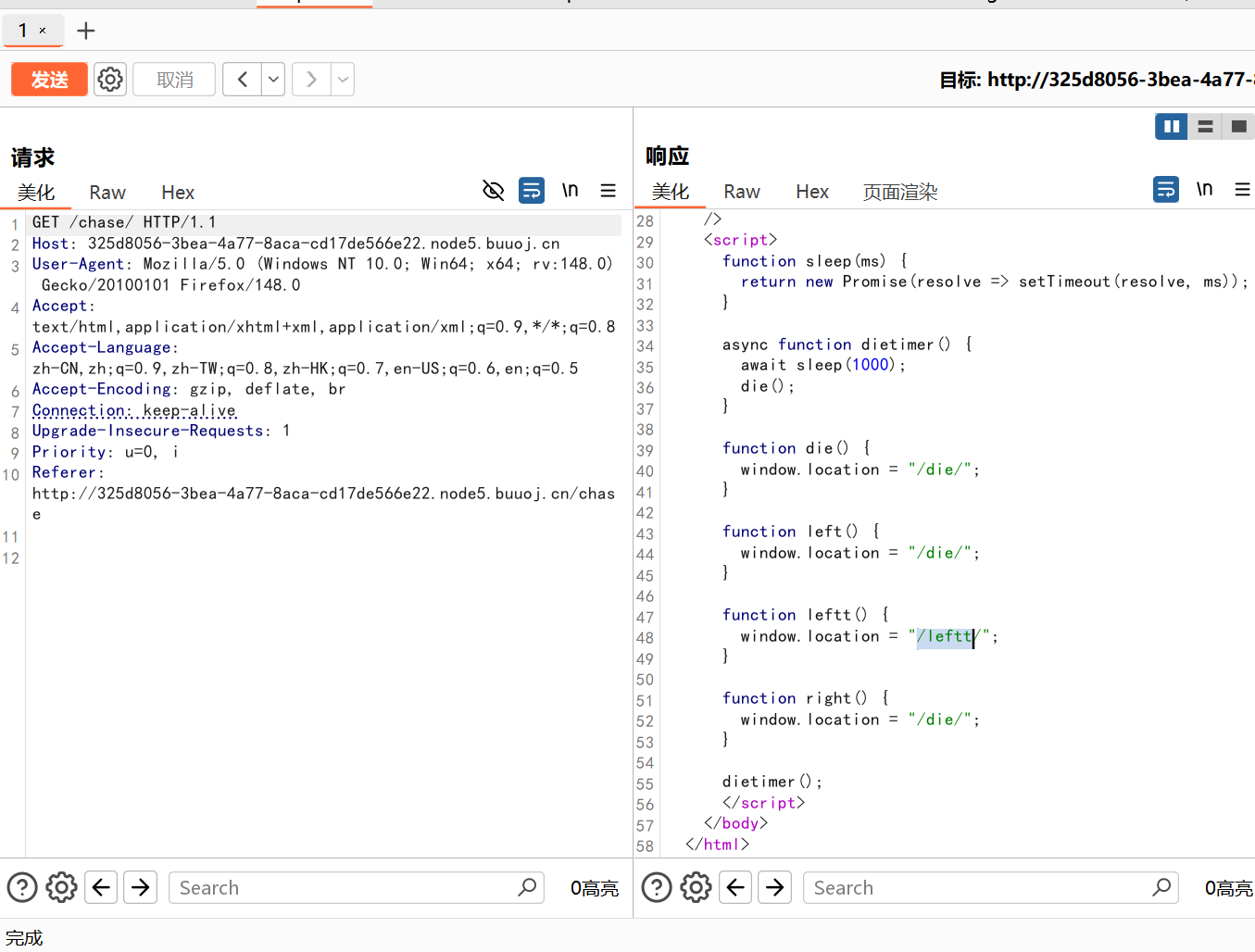Select top-bottom stacked layout icon
Screen dimensions: 1255x952
click(x=1205, y=127)
